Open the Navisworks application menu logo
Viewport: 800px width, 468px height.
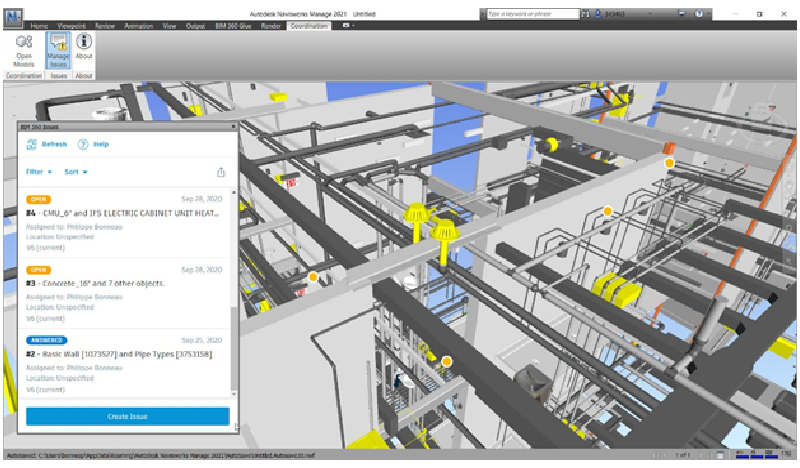pyautogui.click(x=13, y=17)
